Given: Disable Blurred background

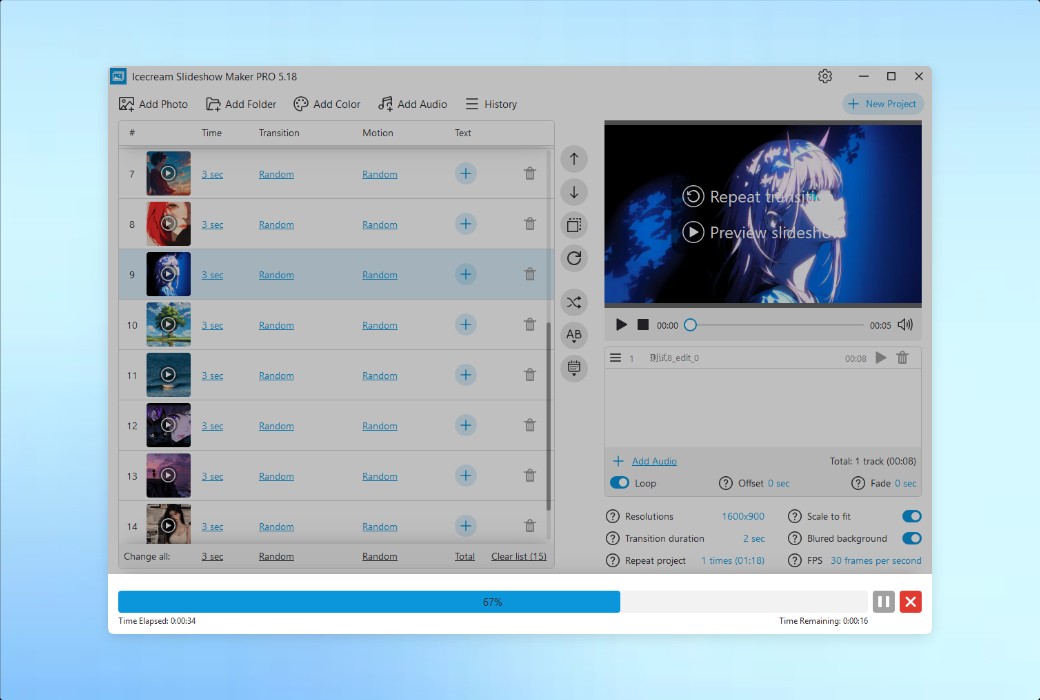Looking at the screenshot, I should click(x=909, y=538).
